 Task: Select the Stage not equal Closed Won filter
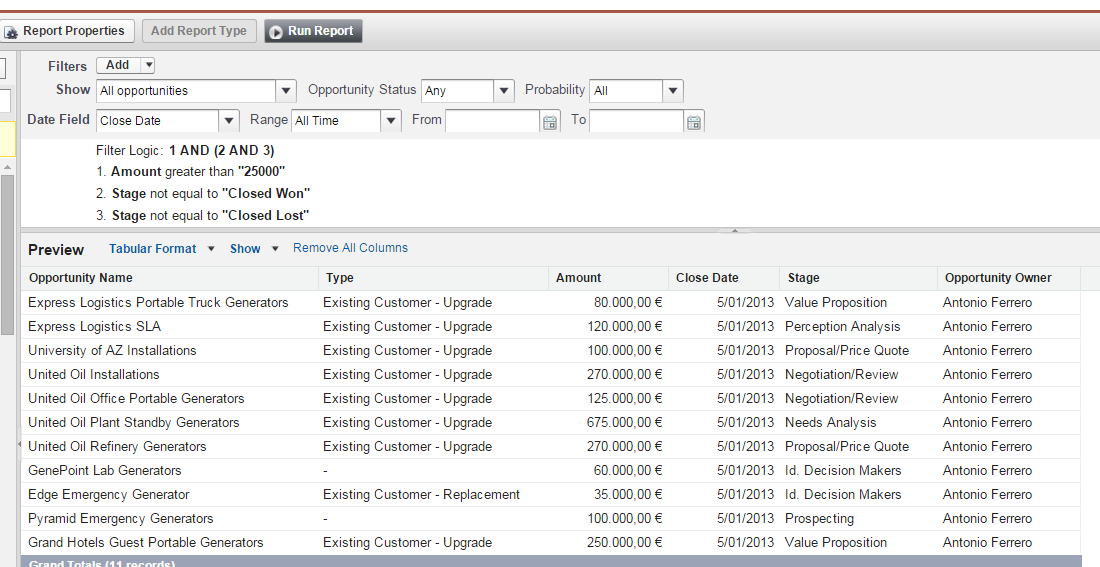pos(210,193)
